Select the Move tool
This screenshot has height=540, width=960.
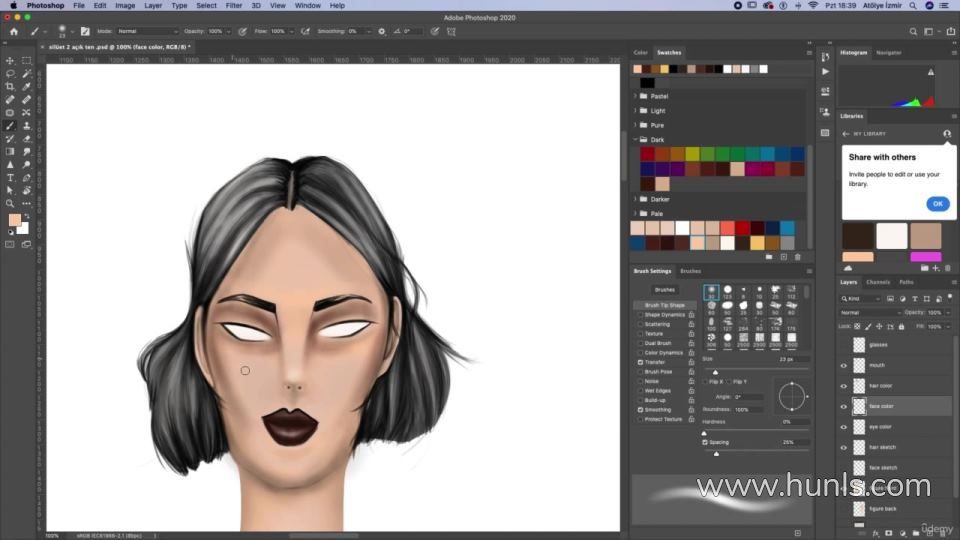tap(10, 61)
